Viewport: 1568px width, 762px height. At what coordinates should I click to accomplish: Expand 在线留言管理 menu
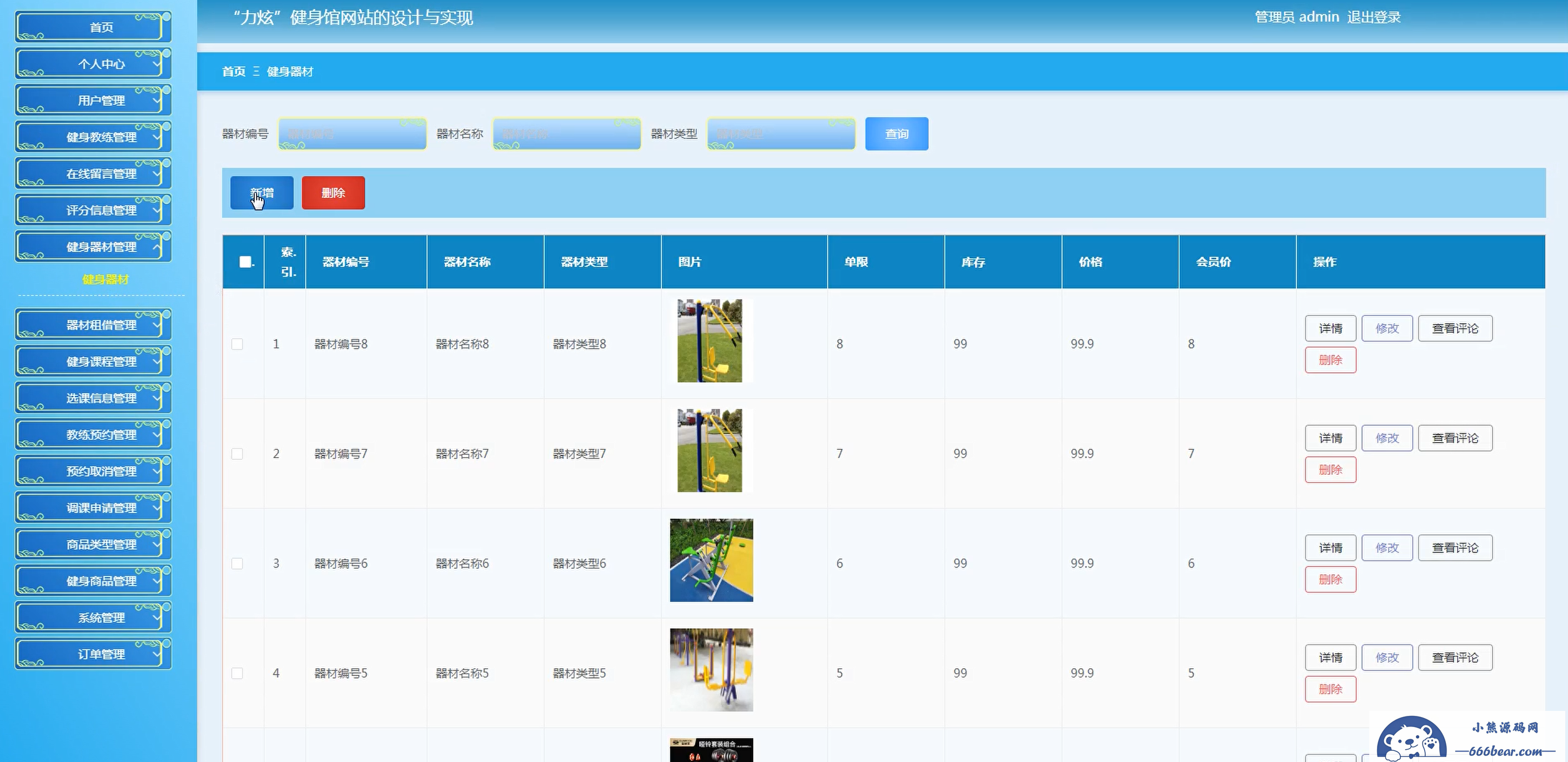[x=93, y=173]
